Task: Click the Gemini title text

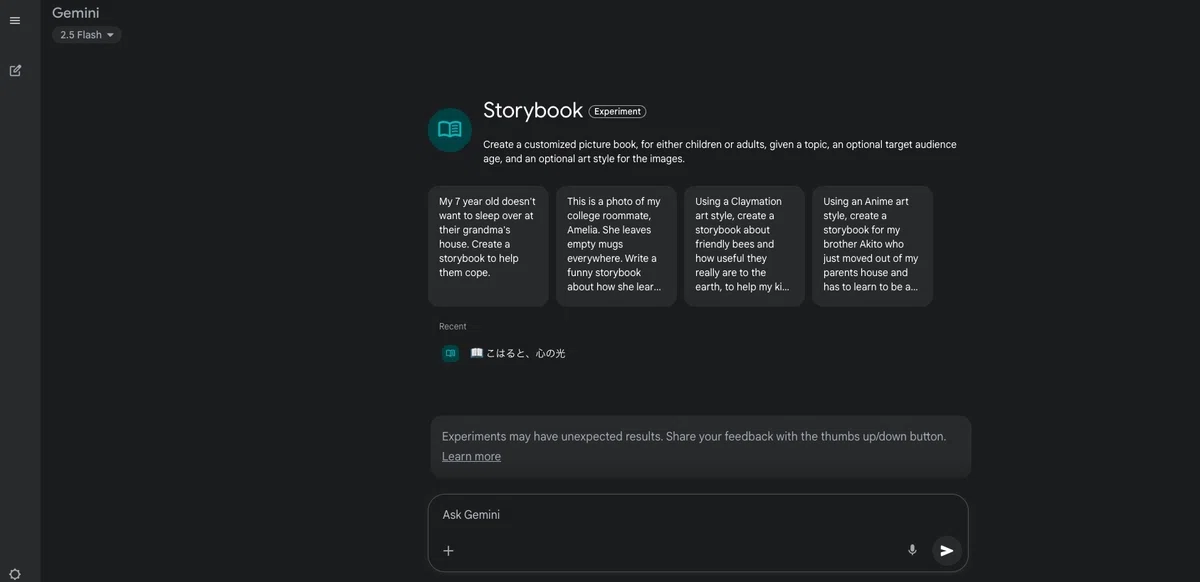Action: point(76,12)
